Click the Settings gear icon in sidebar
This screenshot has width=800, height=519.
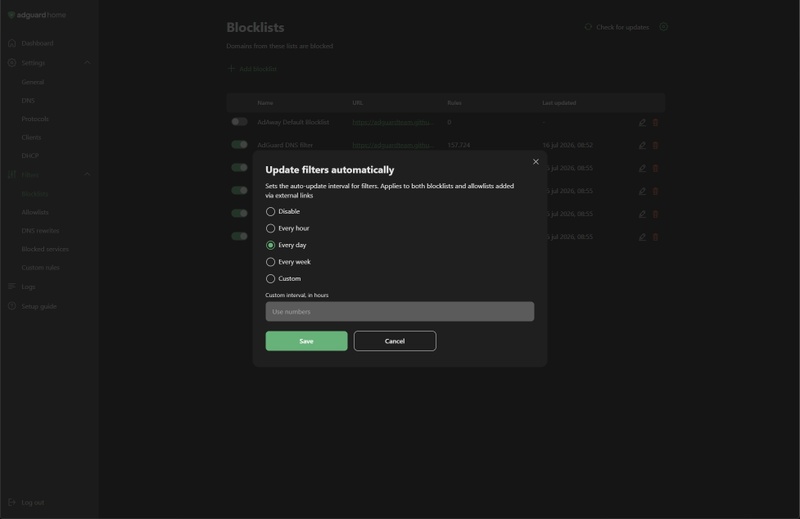[x=12, y=62]
